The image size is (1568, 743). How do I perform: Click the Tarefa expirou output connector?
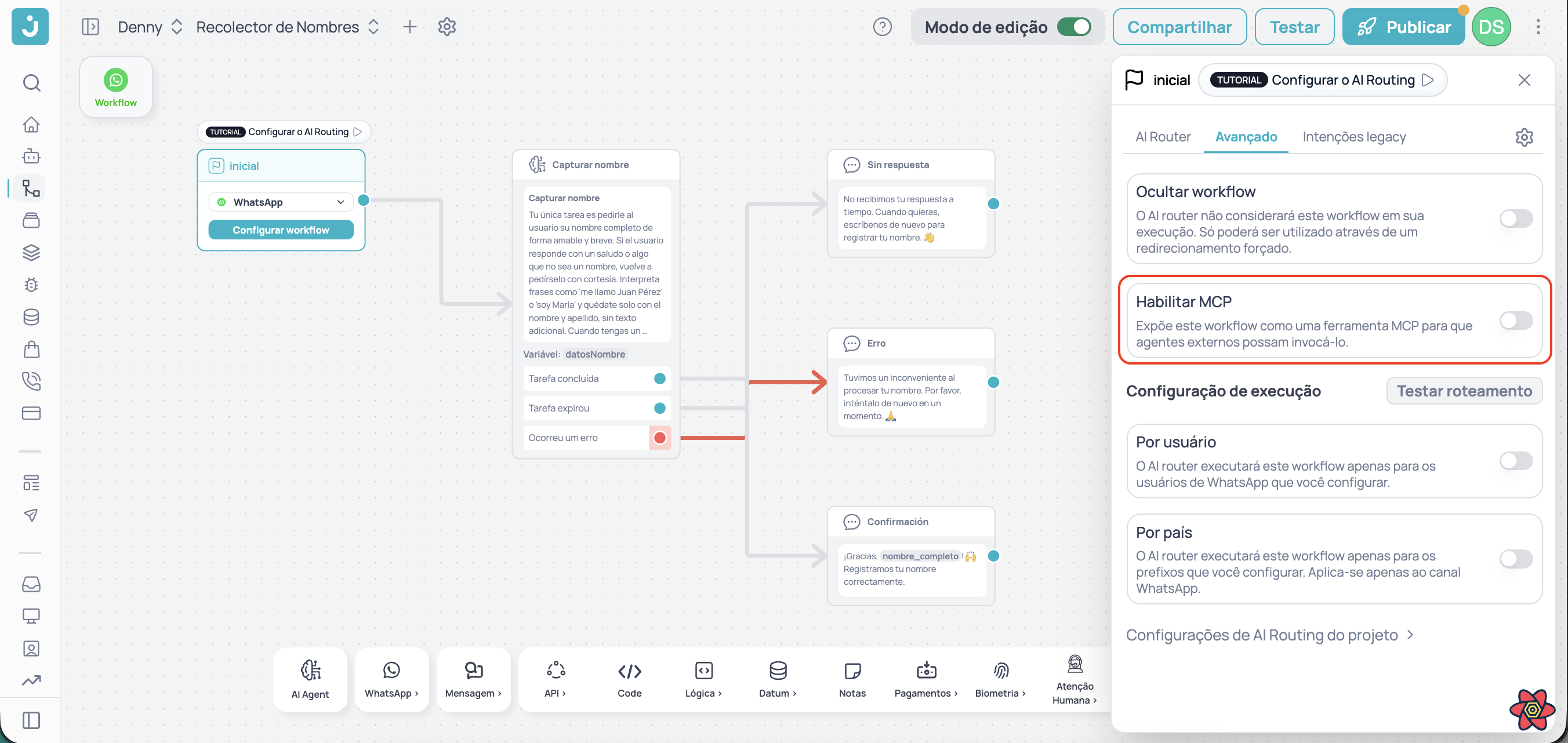coord(659,409)
